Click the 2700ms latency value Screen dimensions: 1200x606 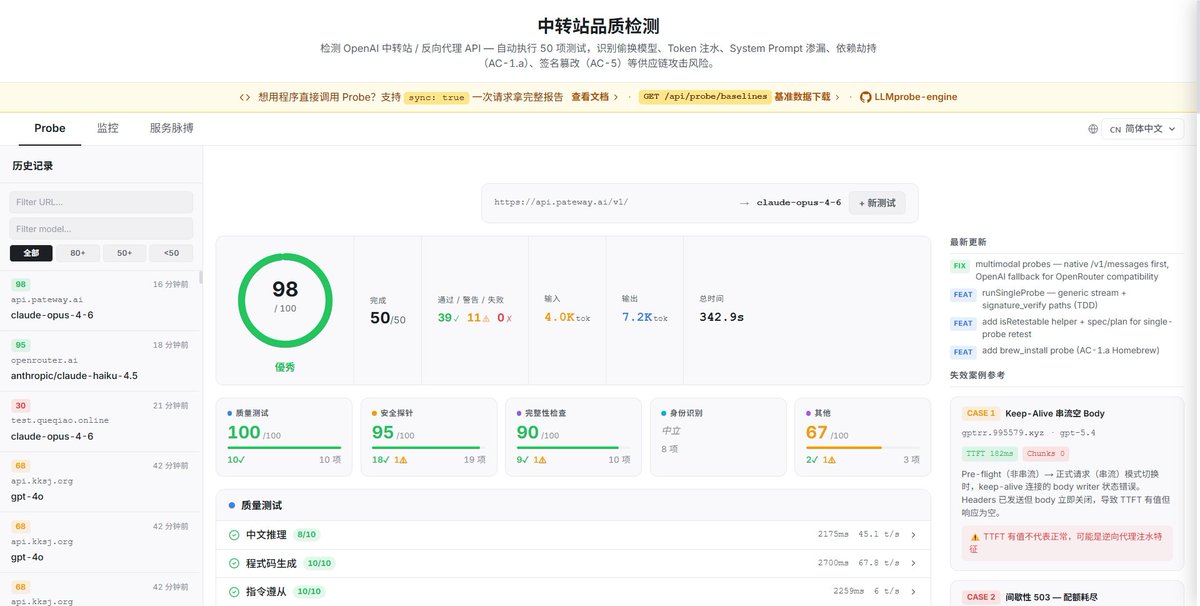(834, 563)
